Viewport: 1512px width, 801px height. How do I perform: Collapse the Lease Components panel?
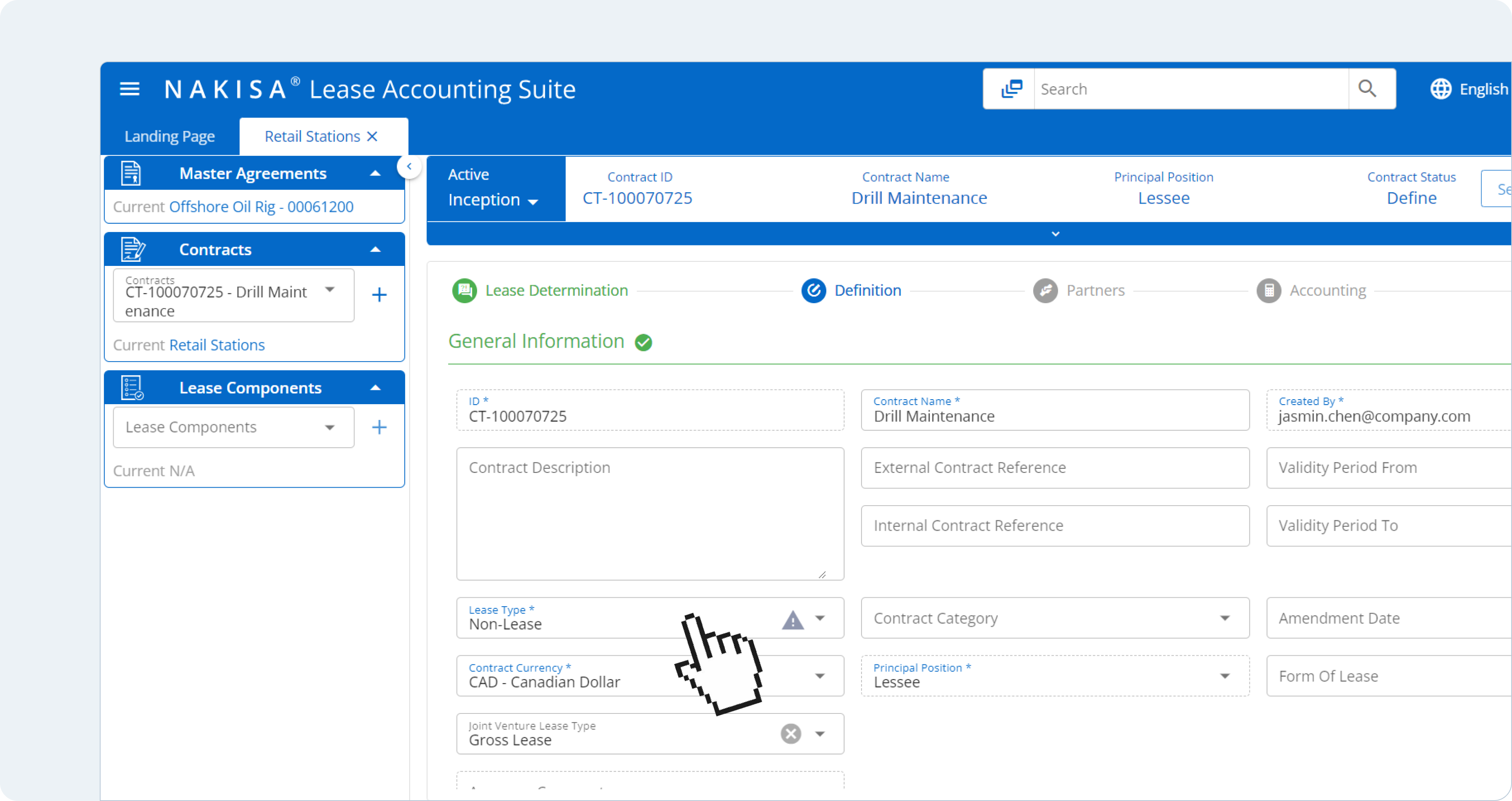click(375, 387)
